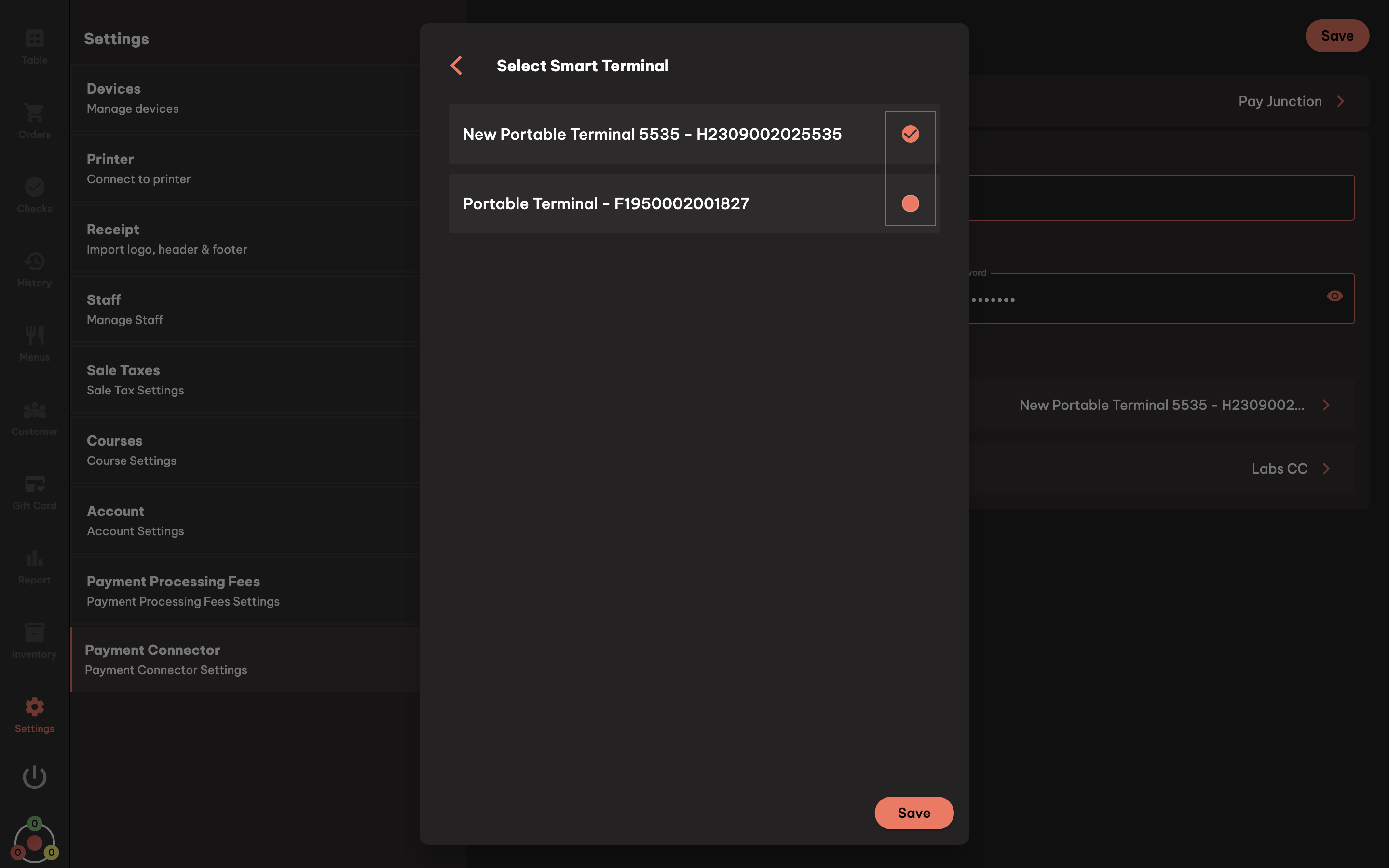Toggle password visibility with the eye icon
Screen dimensions: 1389x868
tap(1335, 296)
